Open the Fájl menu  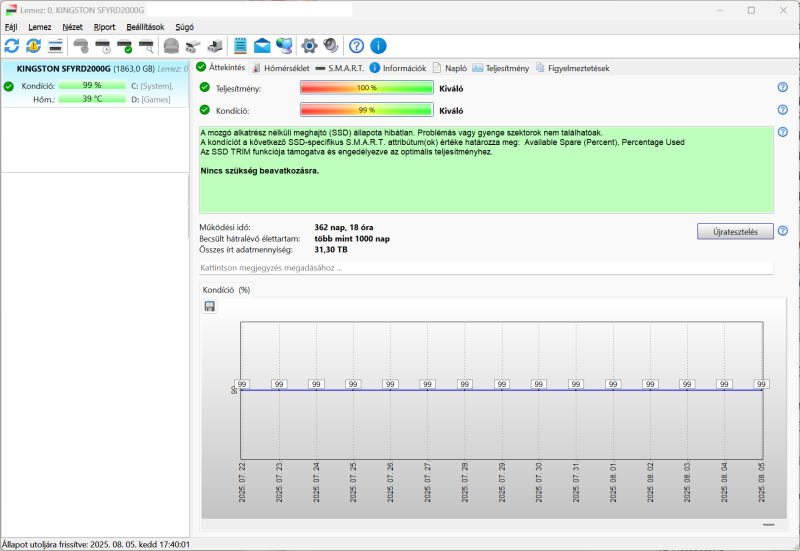(11, 27)
